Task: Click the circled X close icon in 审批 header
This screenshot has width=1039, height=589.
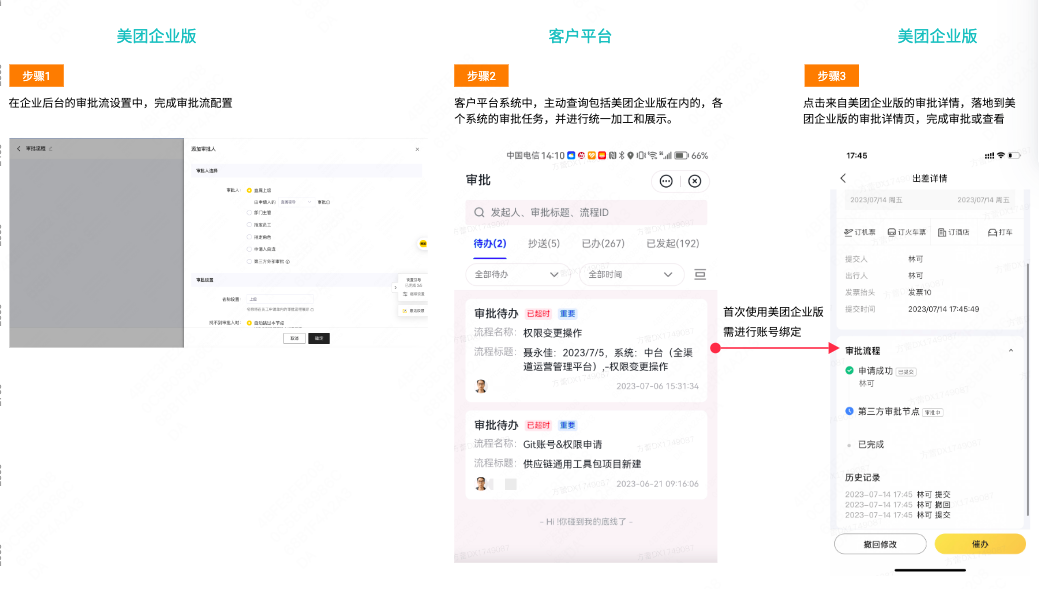Action: [694, 181]
